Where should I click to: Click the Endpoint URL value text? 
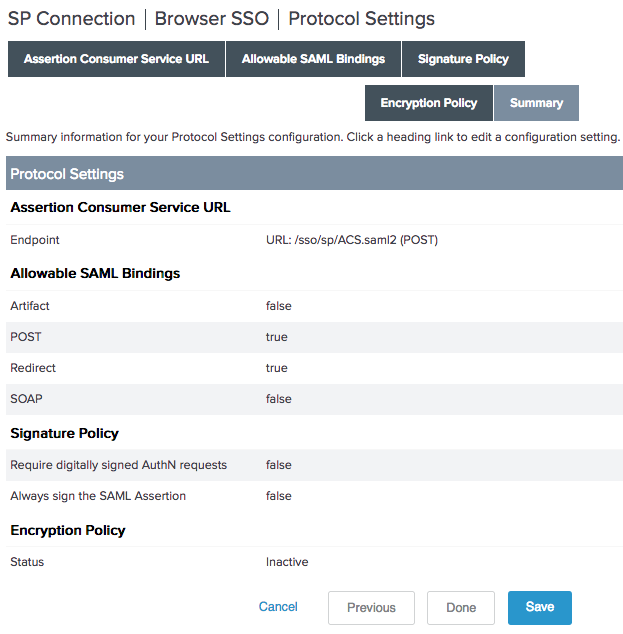[x=351, y=240]
